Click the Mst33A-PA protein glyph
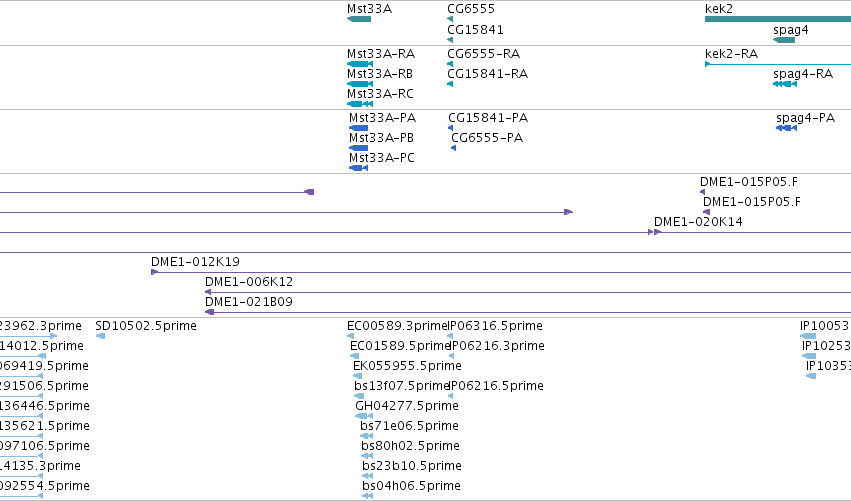The height and width of the screenshot is (501, 851). click(x=358, y=128)
